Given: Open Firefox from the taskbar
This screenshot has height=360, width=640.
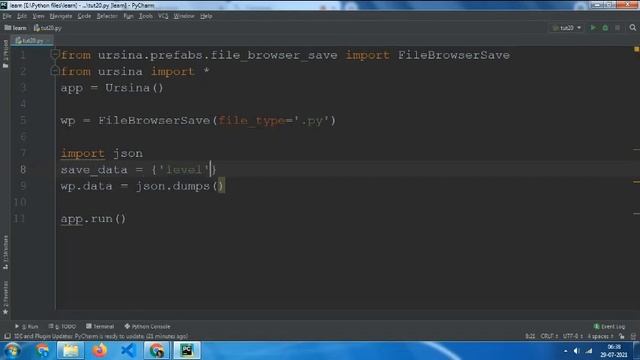Looking at the screenshot, I should coord(99,351).
